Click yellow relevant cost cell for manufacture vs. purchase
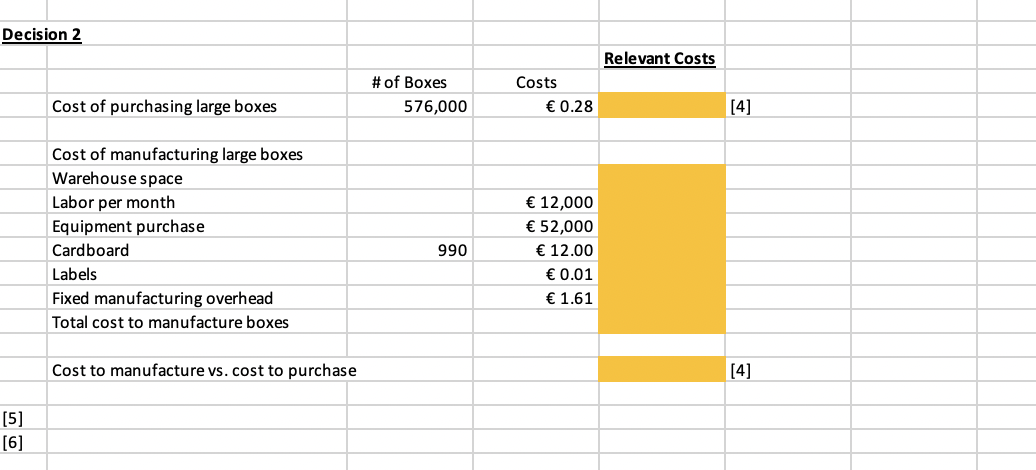The image size is (1036, 470). point(661,370)
